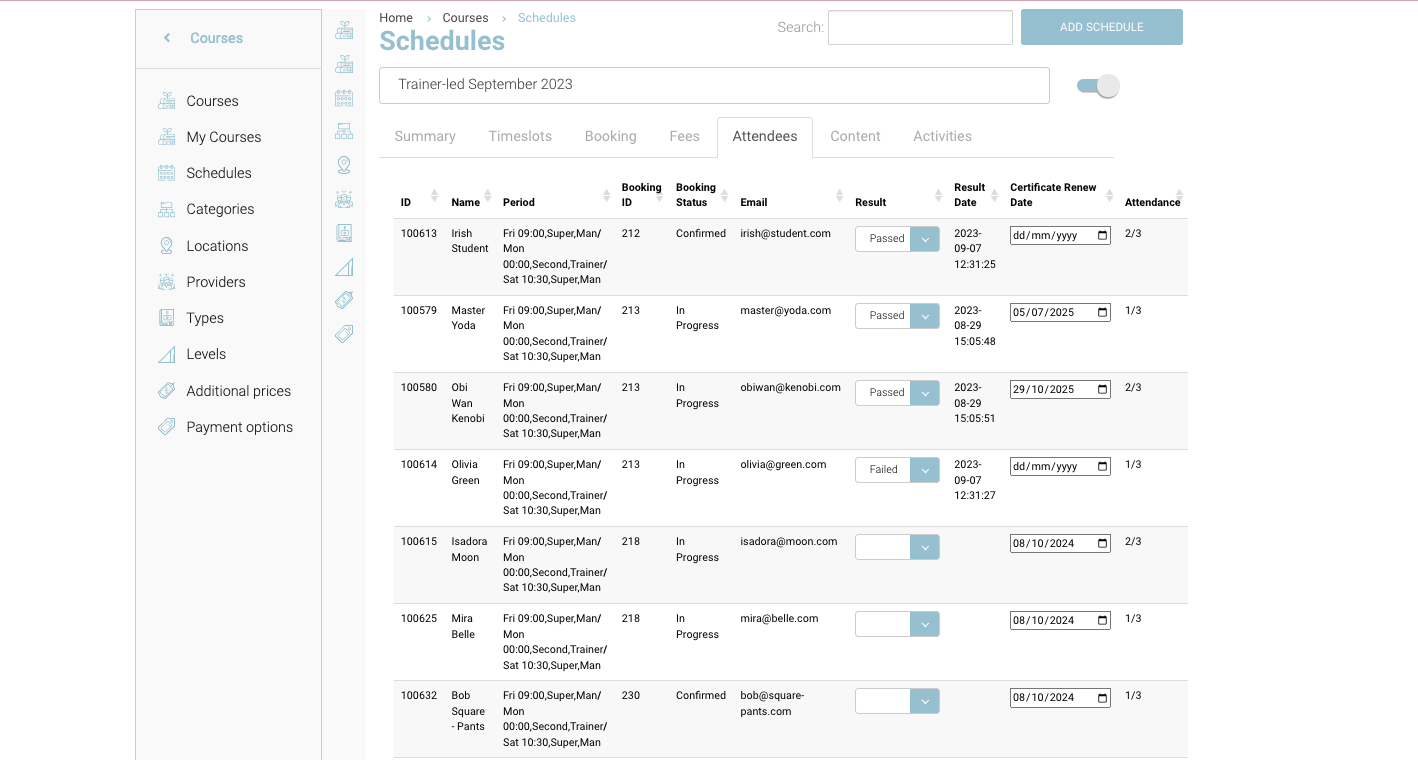The height and width of the screenshot is (760, 1418).
Task: Toggle the schedule active switch
Action: (1097, 86)
